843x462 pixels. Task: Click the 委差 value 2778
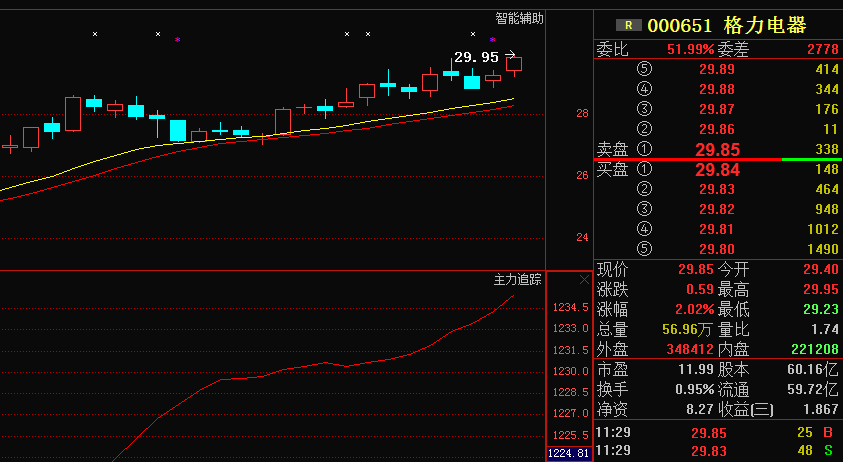[823, 49]
